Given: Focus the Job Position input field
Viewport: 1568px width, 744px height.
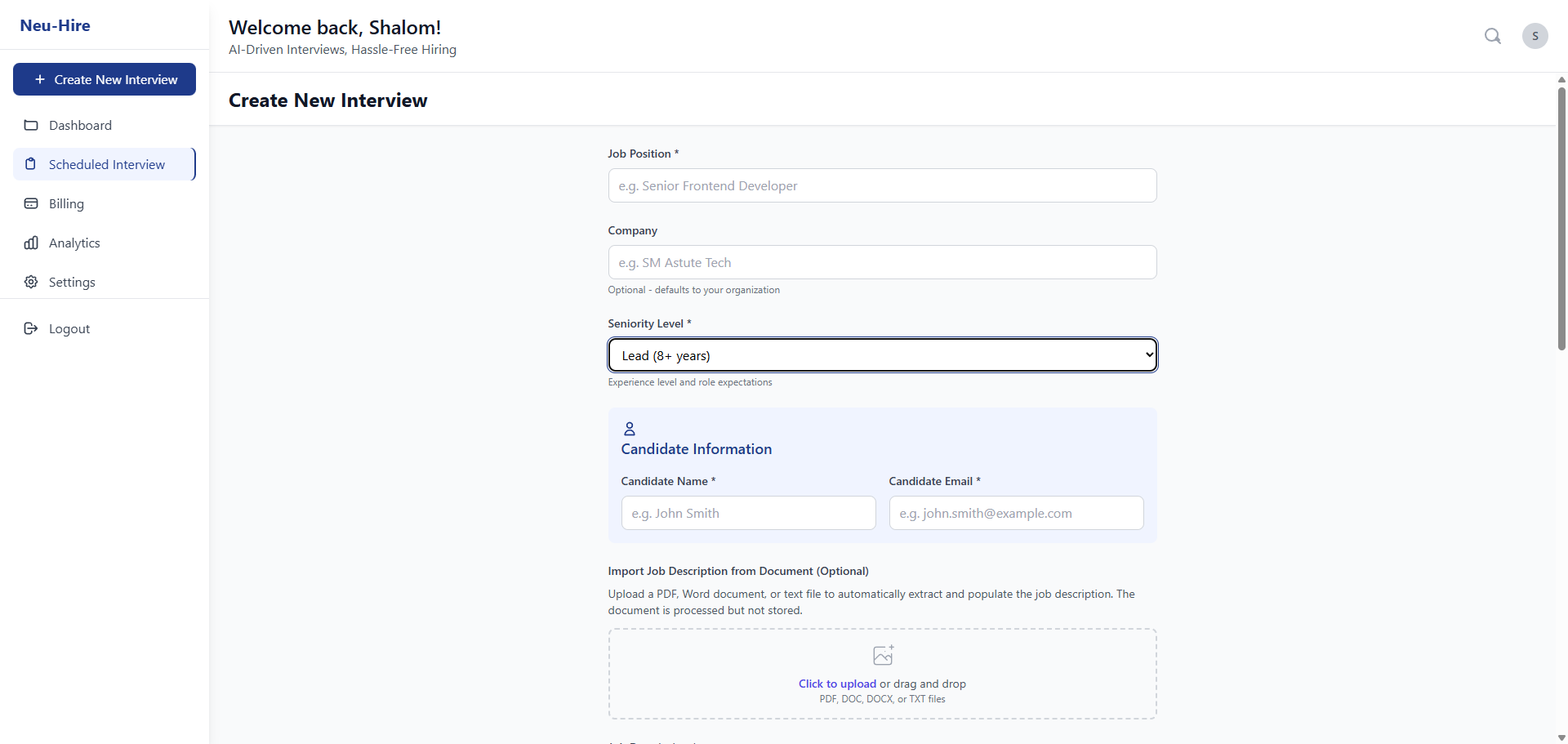Looking at the screenshot, I should click(882, 185).
